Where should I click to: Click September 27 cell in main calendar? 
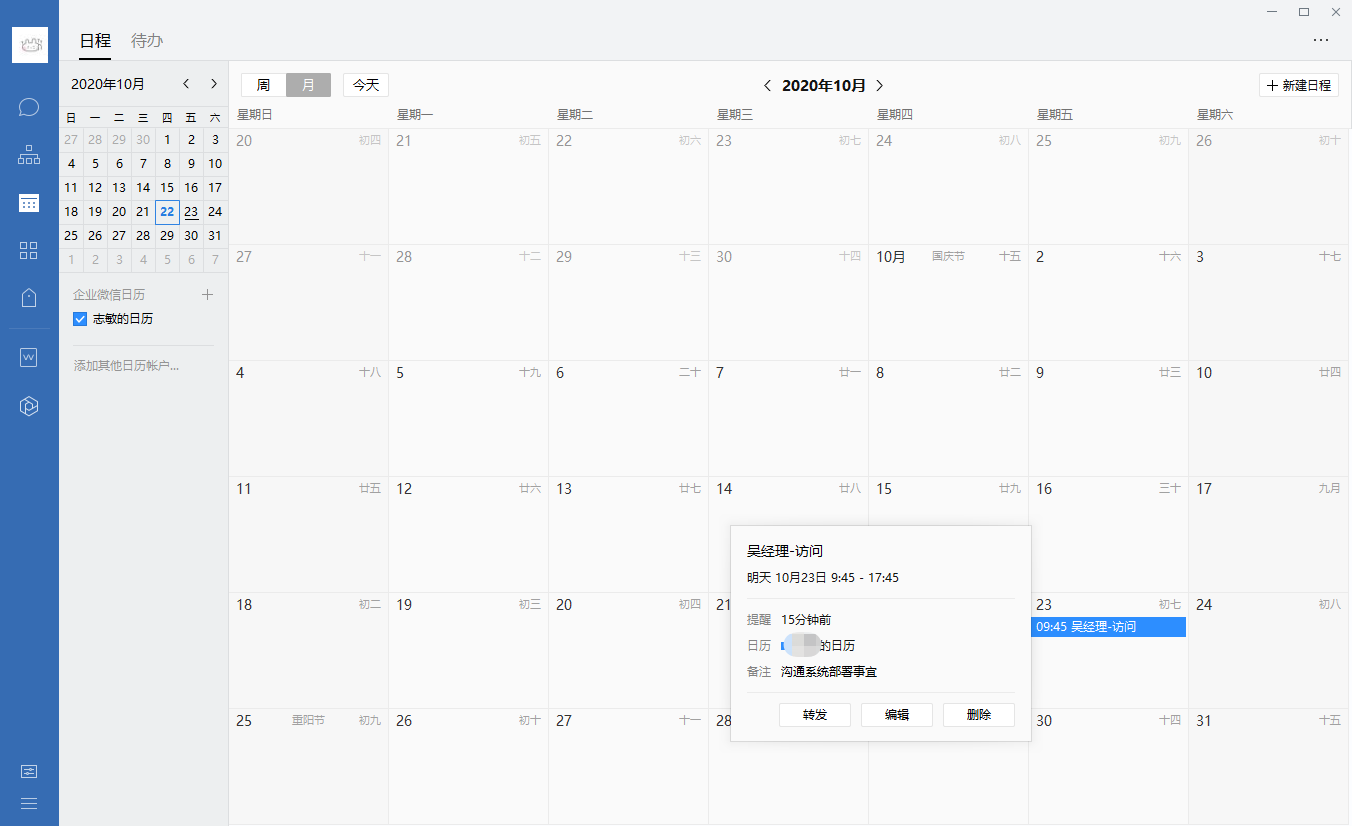pyautogui.click(x=308, y=302)
